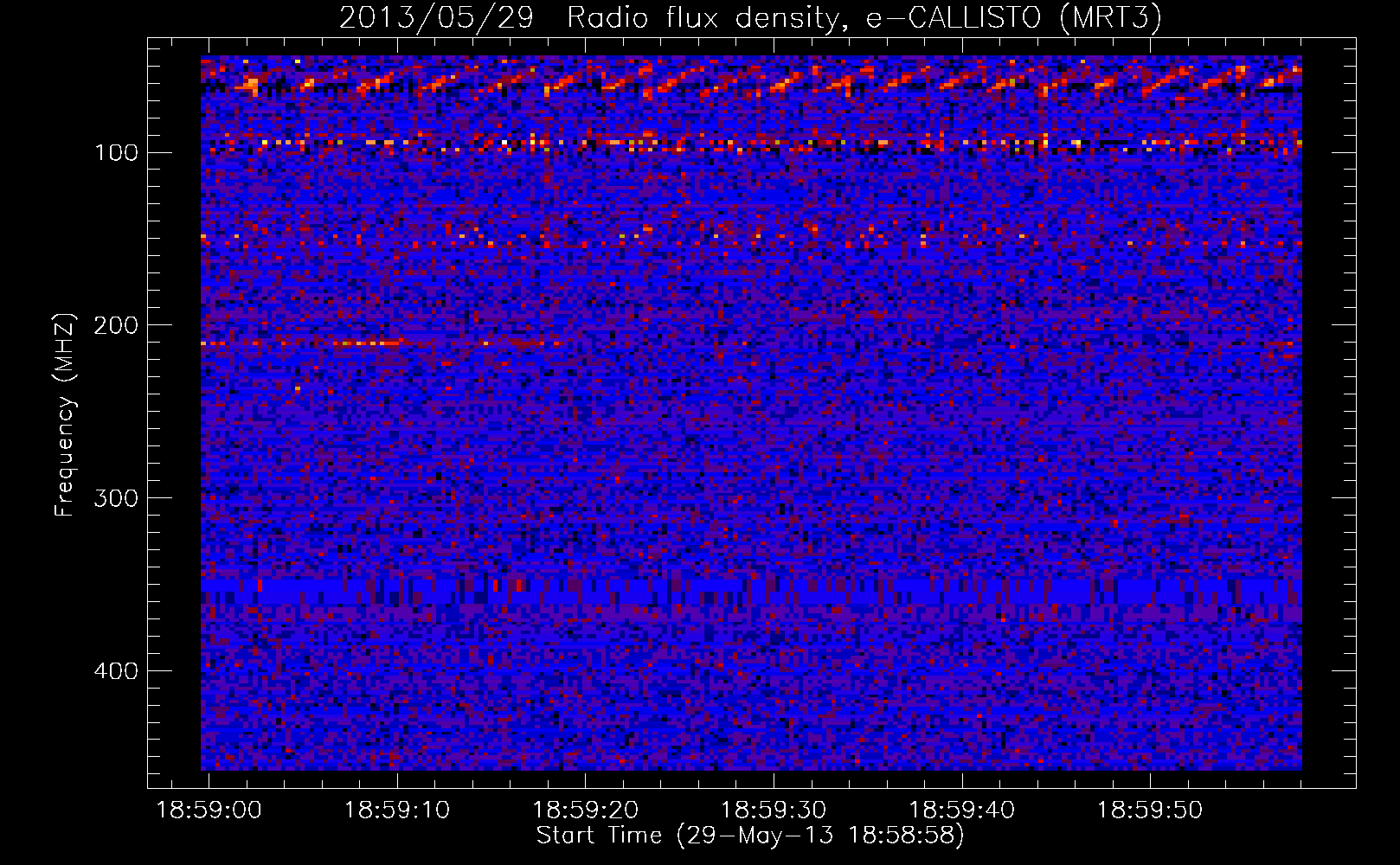1400x865 pixels.
Task: Click the 18:59:00 time tick label
Action: 209,811
